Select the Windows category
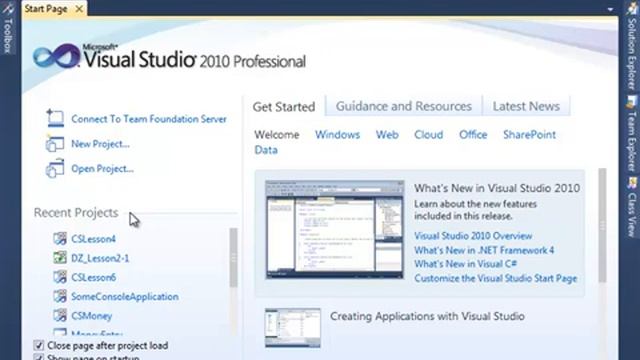This screenshot has height=360, width=640. (338, 135)
